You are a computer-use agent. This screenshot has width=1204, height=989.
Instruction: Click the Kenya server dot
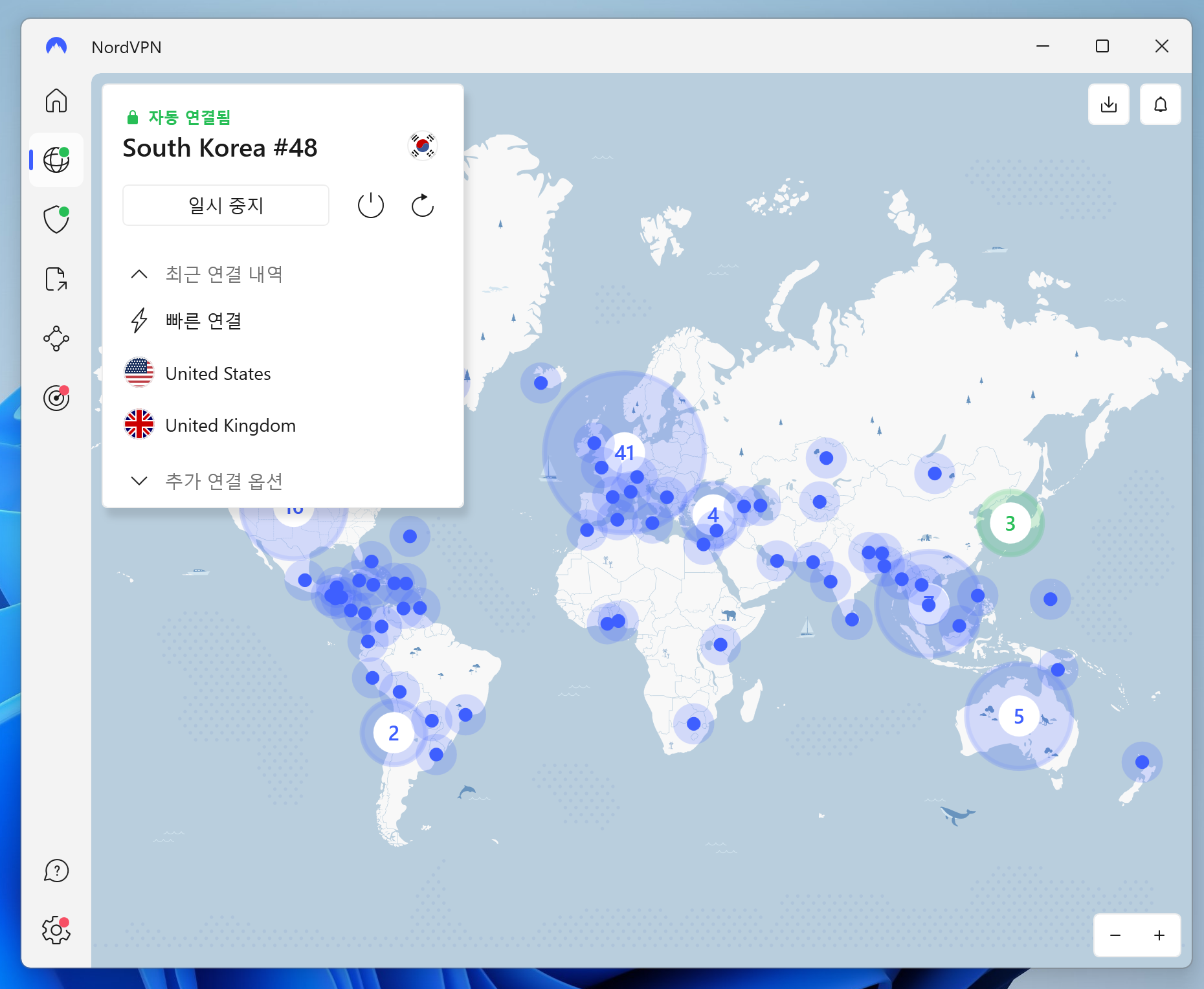tap(720, 644)
